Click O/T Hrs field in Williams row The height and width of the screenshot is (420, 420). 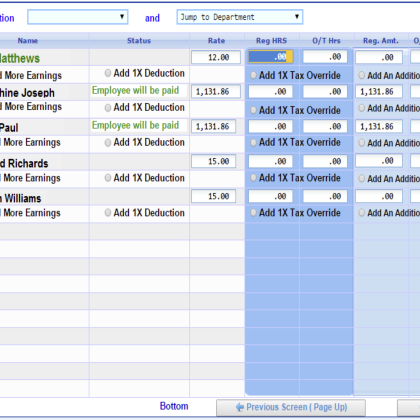click(325, 196)
